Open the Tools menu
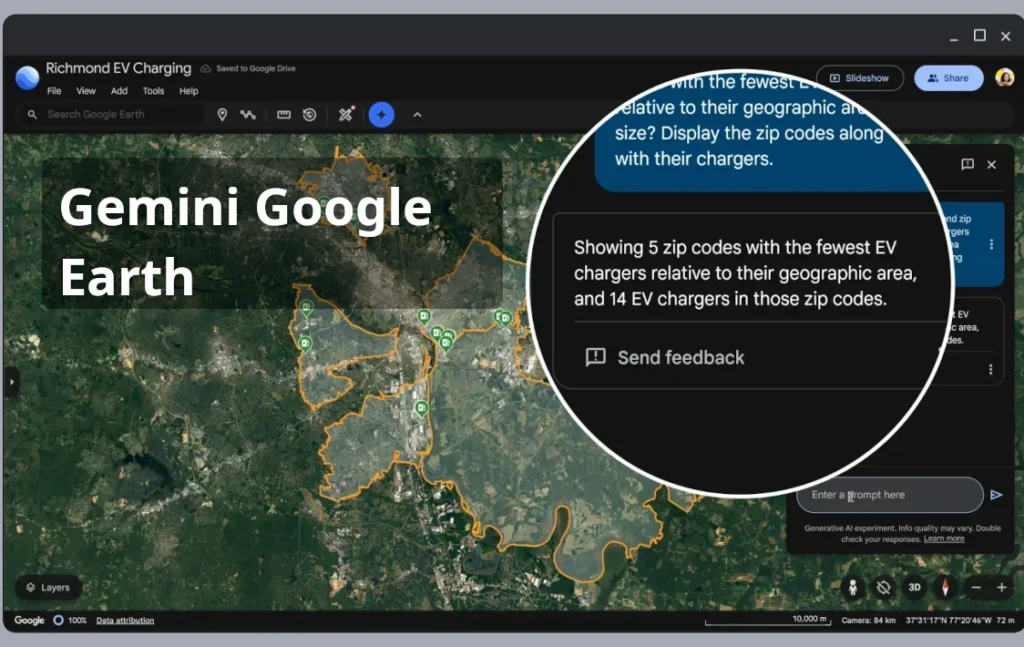The height and width of the screenshot is (647, 1024). point(152,90)
